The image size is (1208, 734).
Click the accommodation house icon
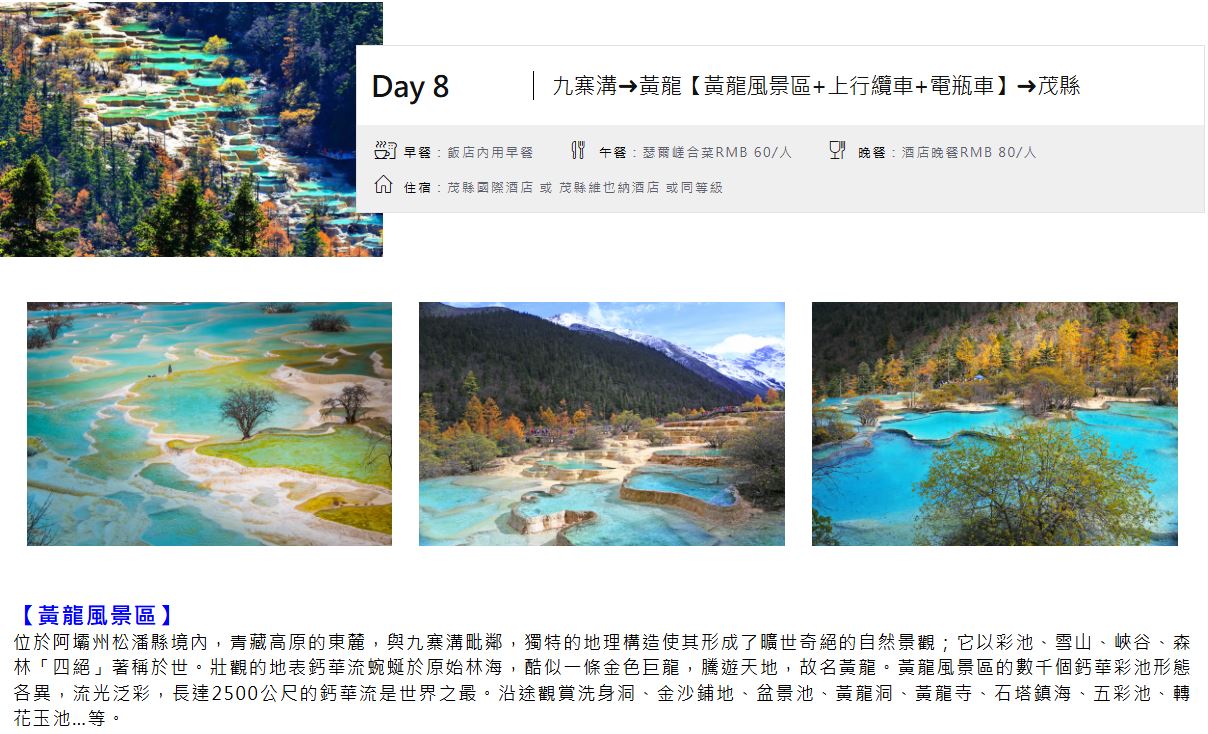click(x=383, y=185)
